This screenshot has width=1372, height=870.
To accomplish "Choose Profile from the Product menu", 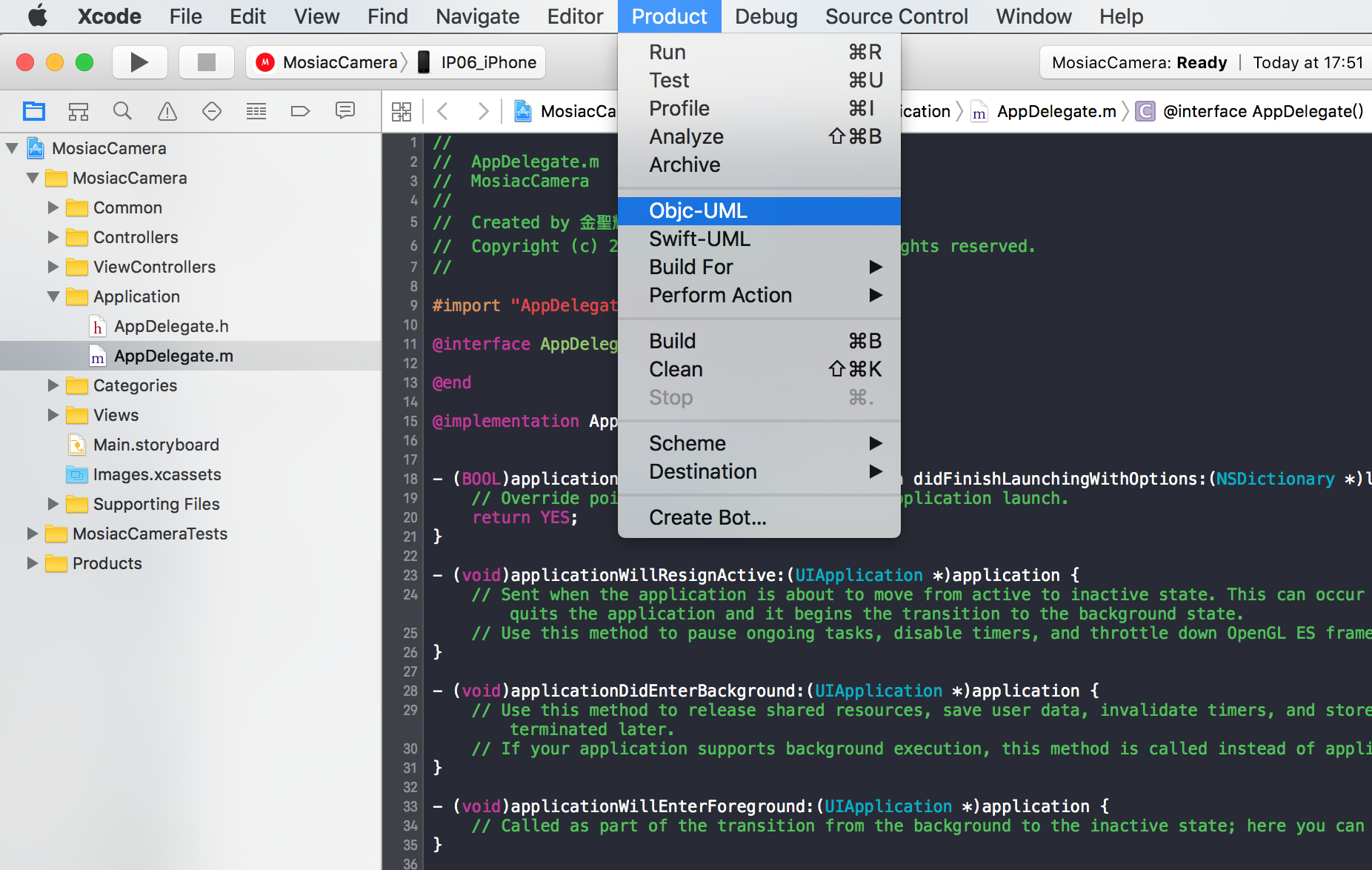I will pos(759,108).
